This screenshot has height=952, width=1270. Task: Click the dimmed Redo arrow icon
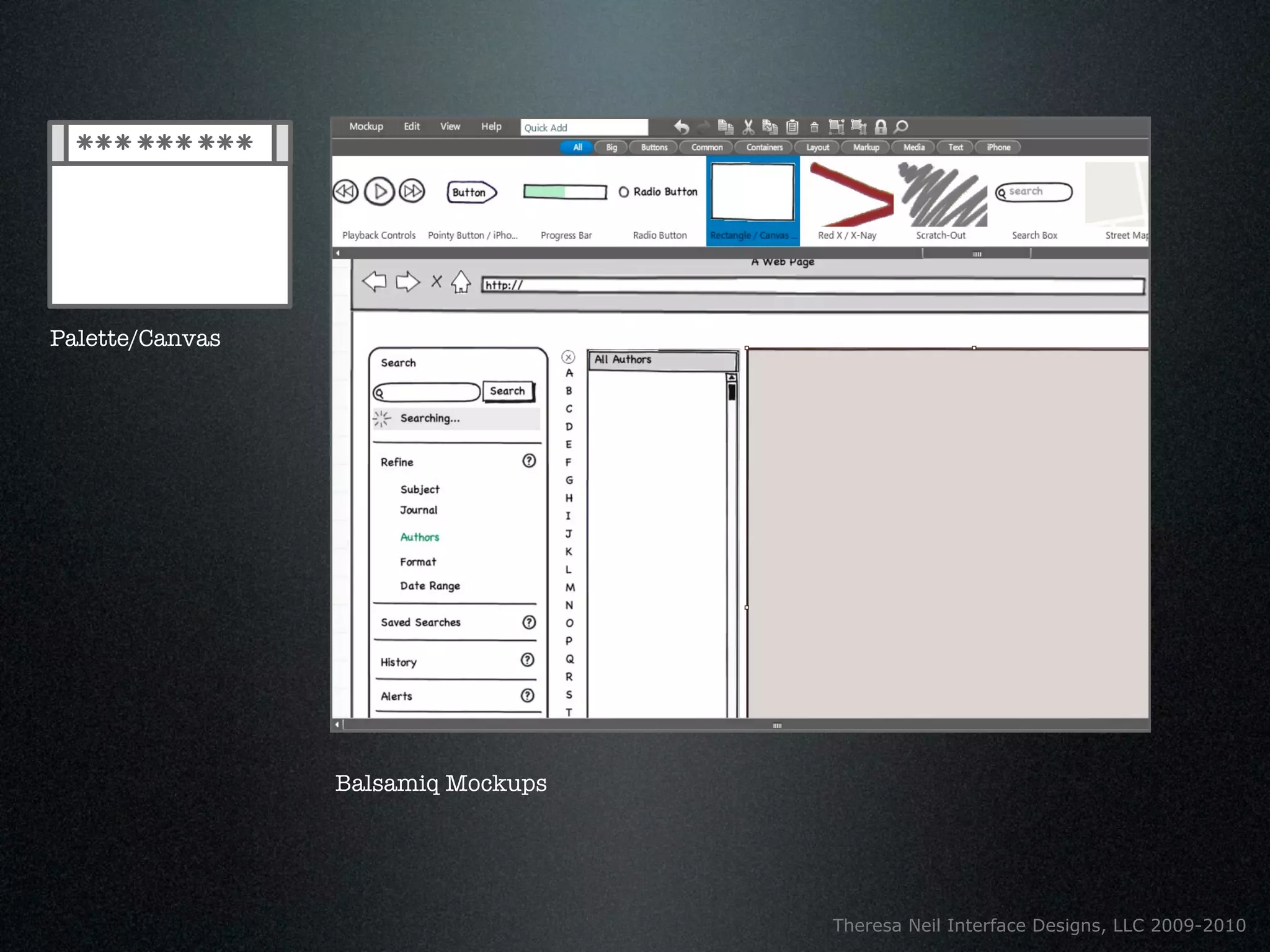704,128
